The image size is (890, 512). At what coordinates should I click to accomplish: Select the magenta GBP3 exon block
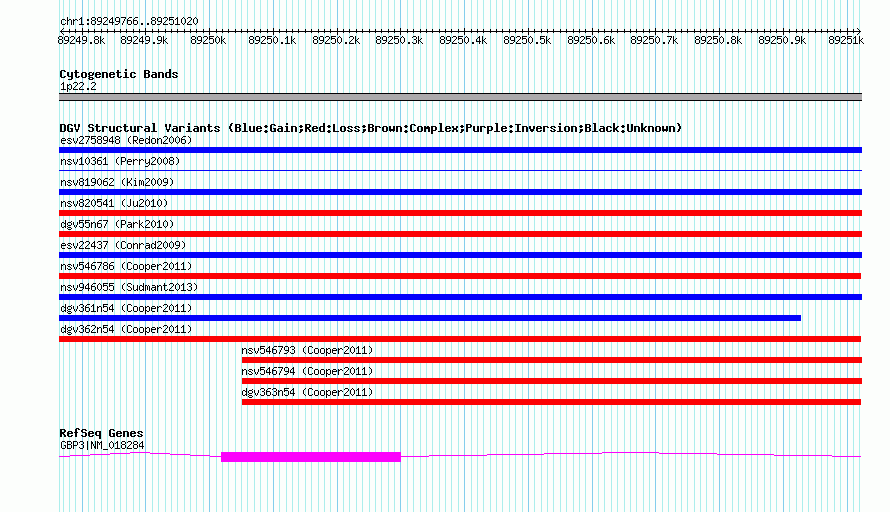pyautogui.click(x=310, y=456)
